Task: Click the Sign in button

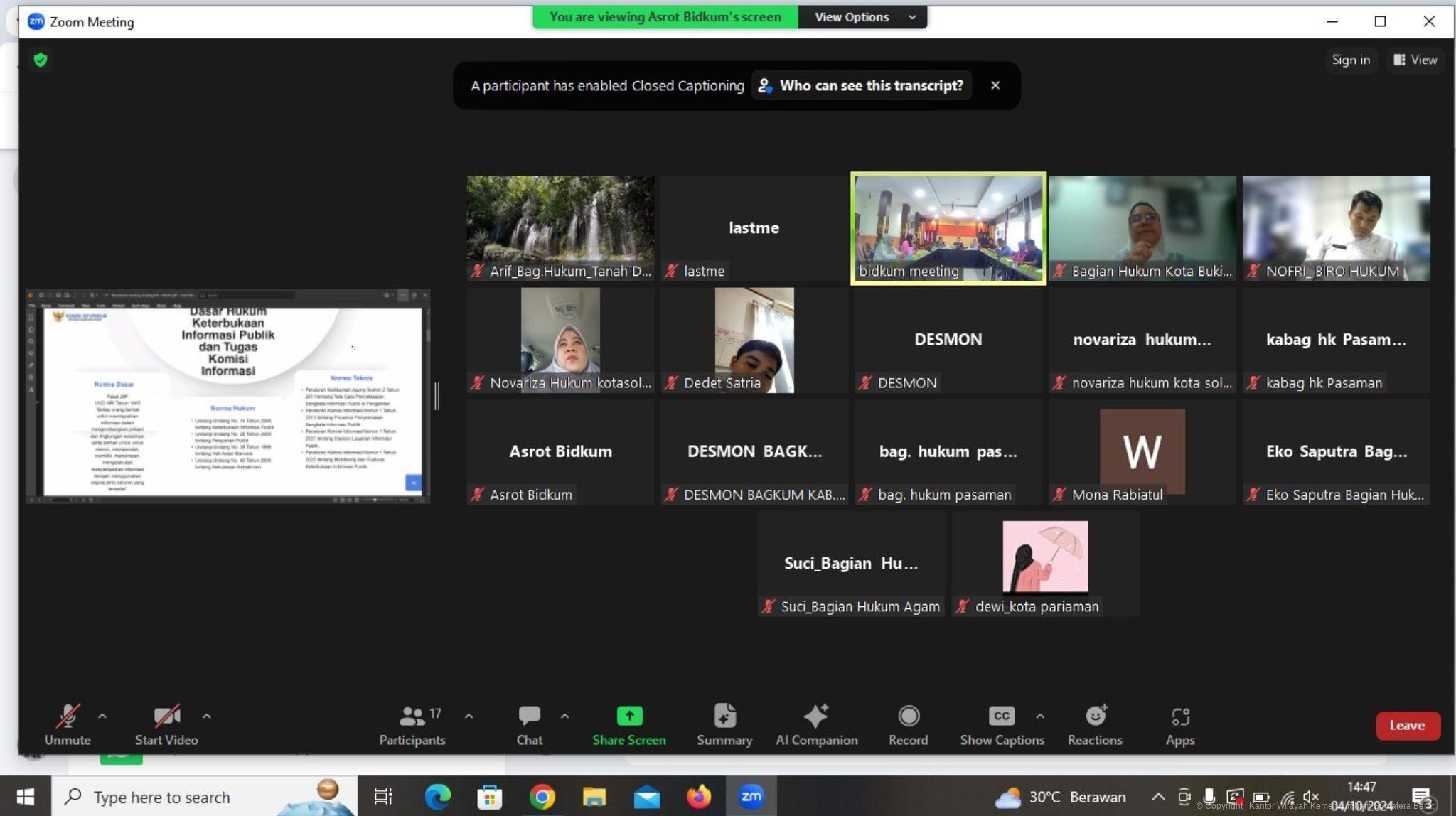Action: [1351, 60]
